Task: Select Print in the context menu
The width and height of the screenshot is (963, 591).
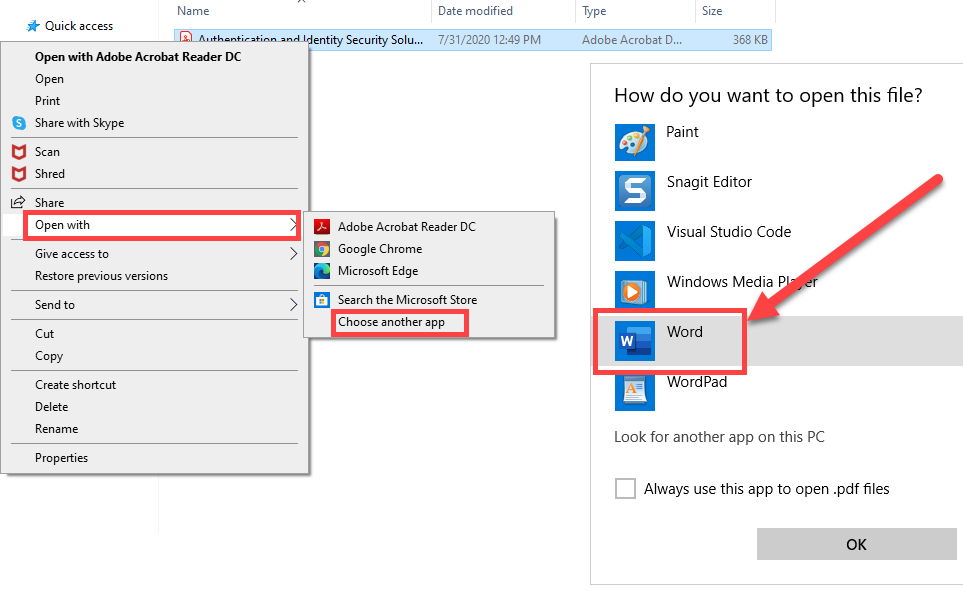Action: [47, 101]
